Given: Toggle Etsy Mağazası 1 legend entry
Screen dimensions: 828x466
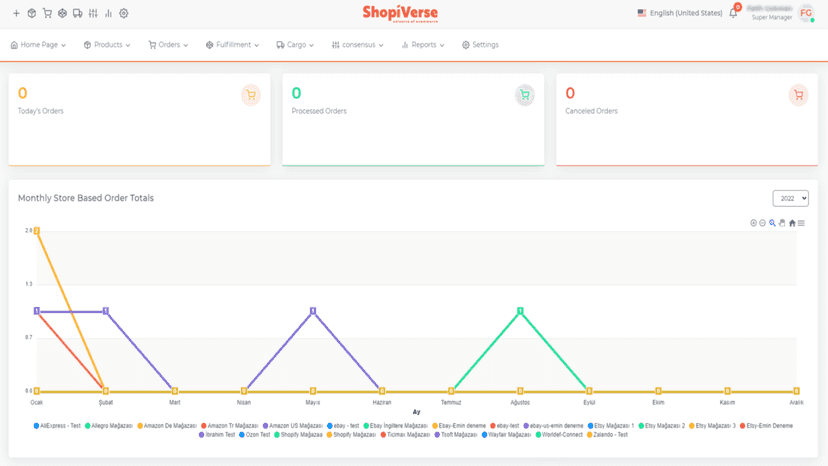Looking at the screenshot, I should (x=611, y=426).
